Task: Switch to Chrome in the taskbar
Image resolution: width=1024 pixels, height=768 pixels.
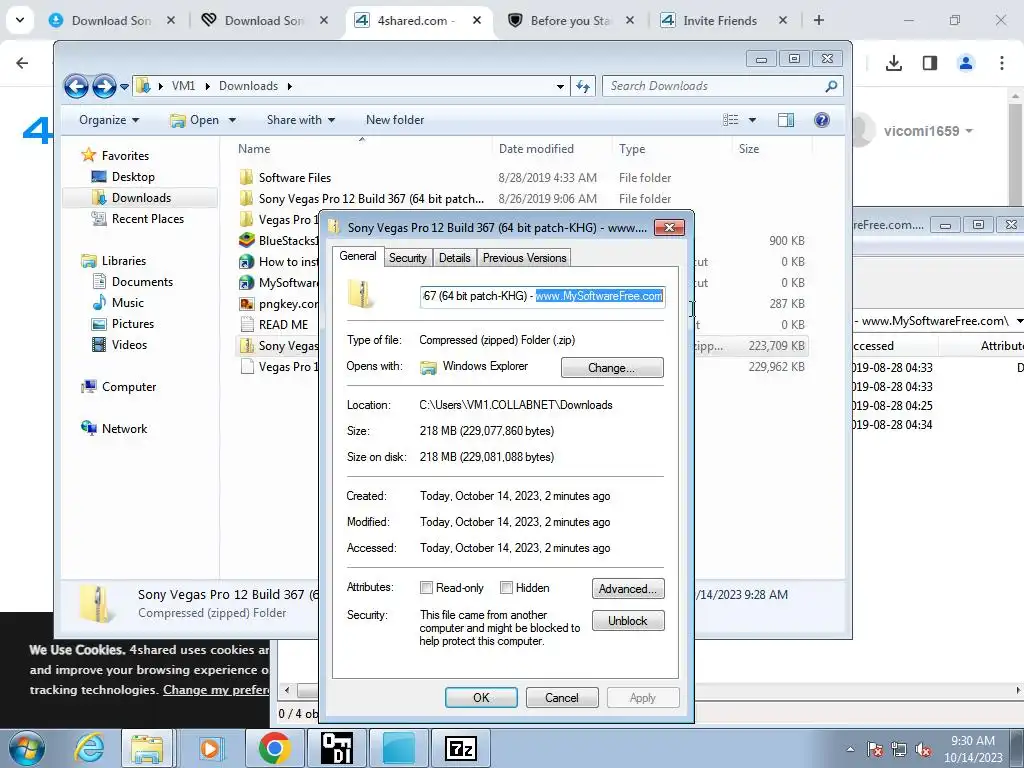Action: [274, 748]
